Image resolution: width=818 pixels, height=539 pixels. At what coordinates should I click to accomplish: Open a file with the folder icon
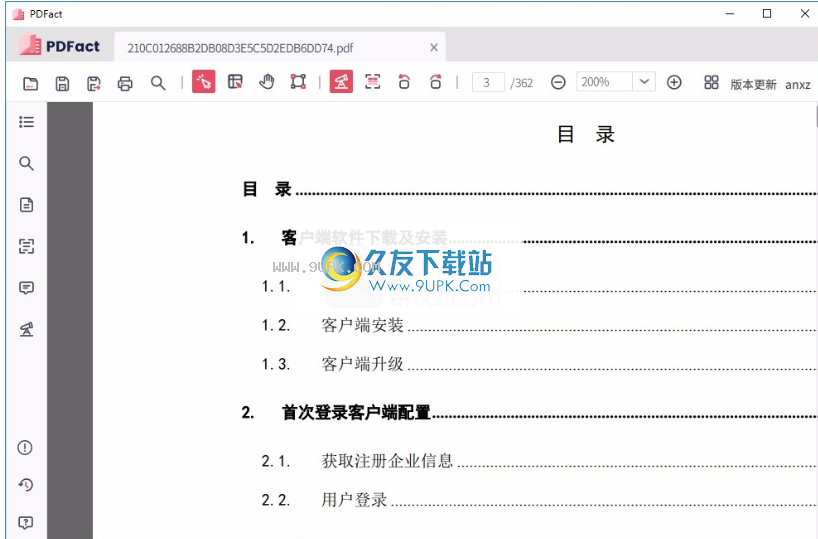[x=31, y=83]
